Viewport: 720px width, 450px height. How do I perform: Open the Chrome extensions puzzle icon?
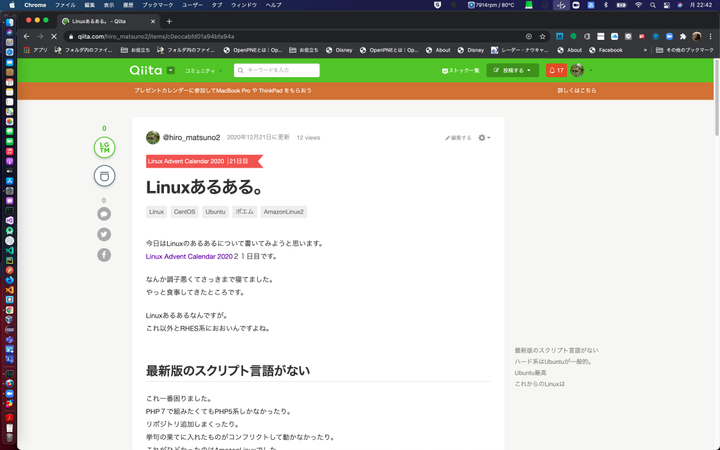coord(683,36)
